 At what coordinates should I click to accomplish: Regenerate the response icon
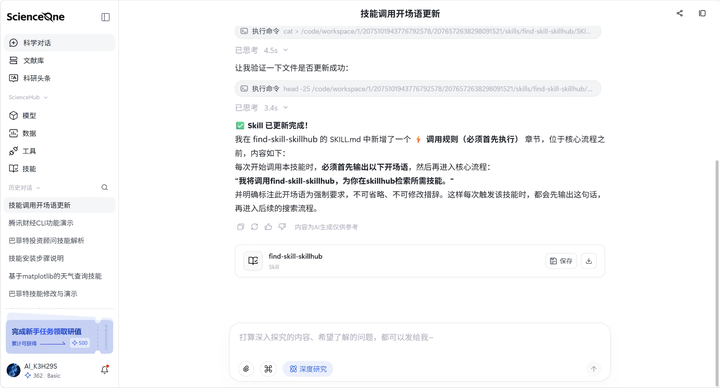click(x=254, y=227)
